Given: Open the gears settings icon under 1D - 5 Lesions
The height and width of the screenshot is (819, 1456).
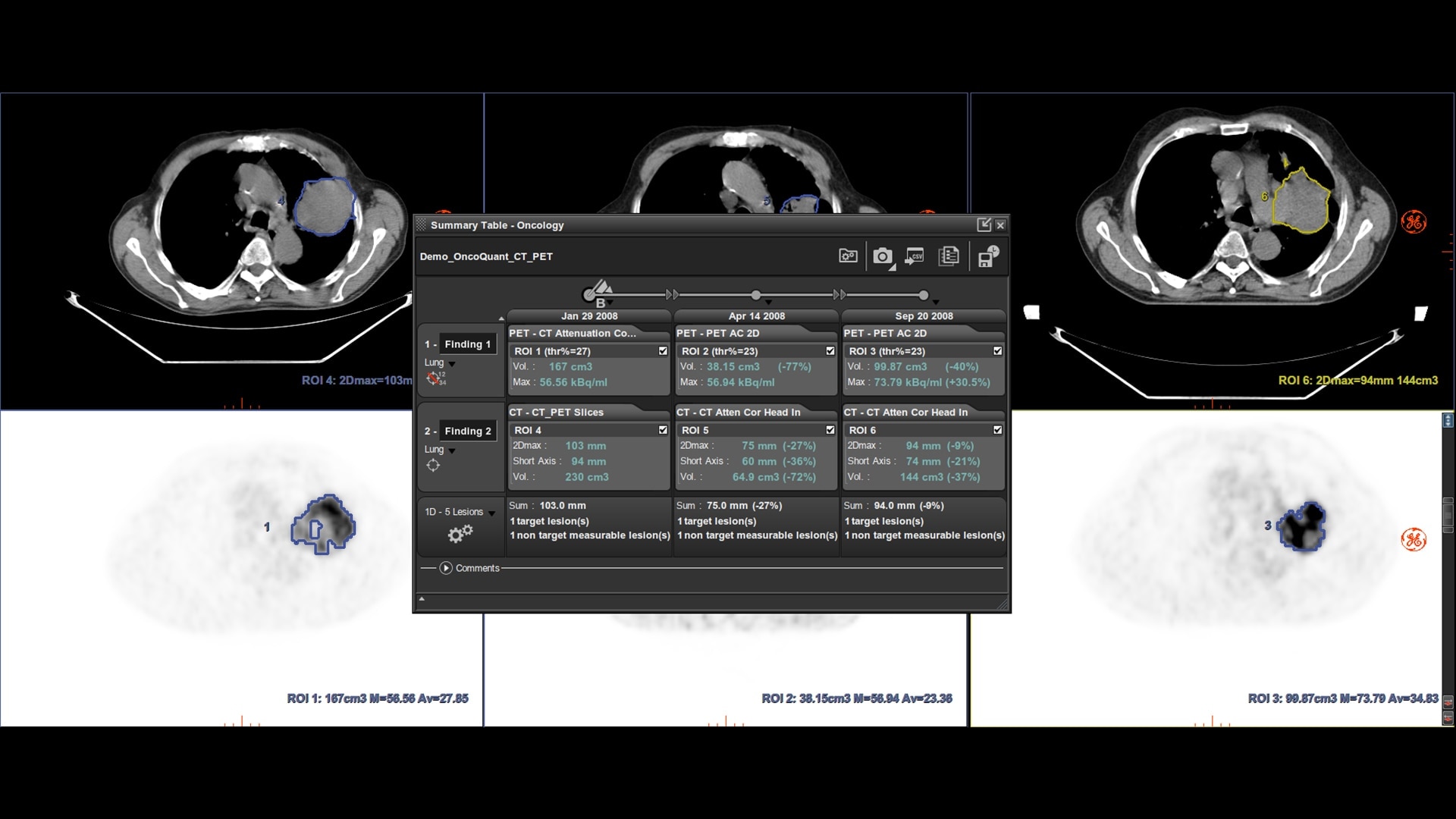Looking at the screenshot, I should click(460, 534).
